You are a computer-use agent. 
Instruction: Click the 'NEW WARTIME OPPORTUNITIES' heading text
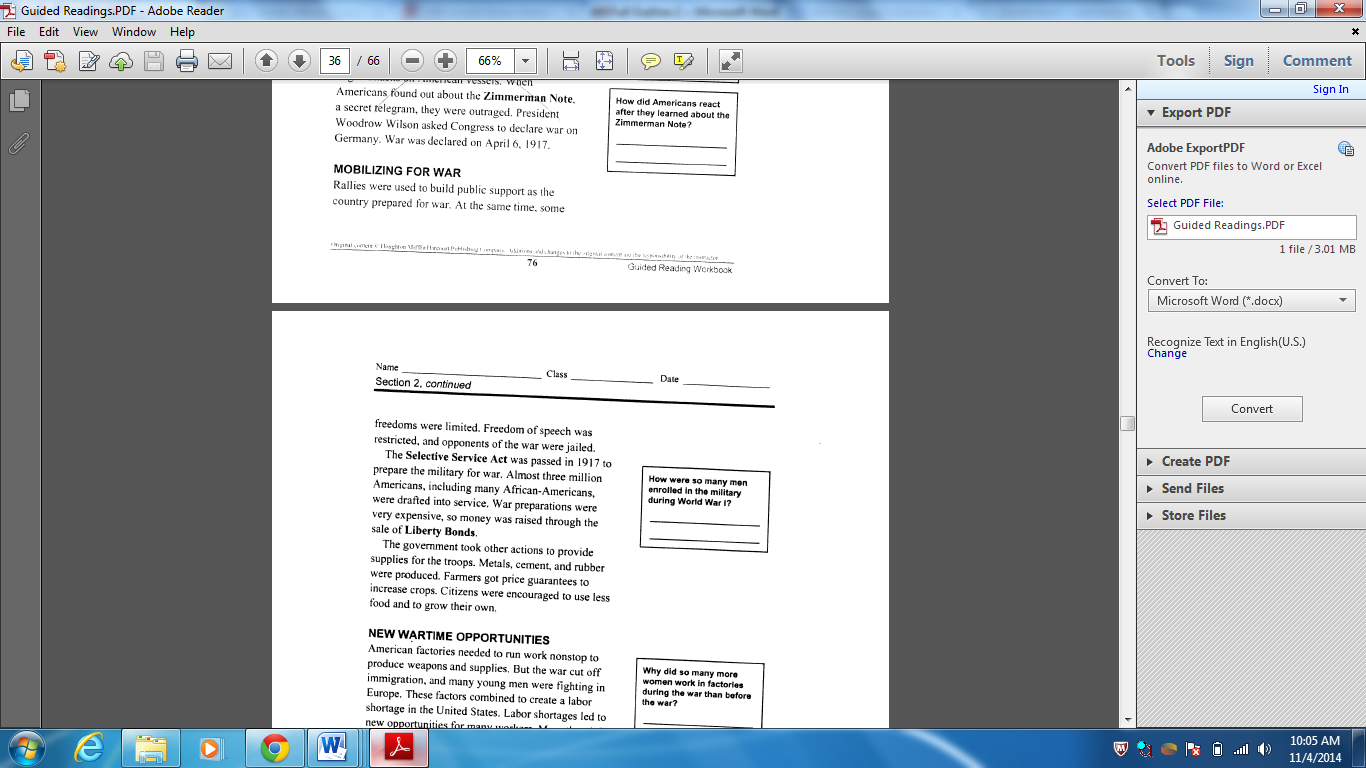pyautogui.click(x=459, y=637)
